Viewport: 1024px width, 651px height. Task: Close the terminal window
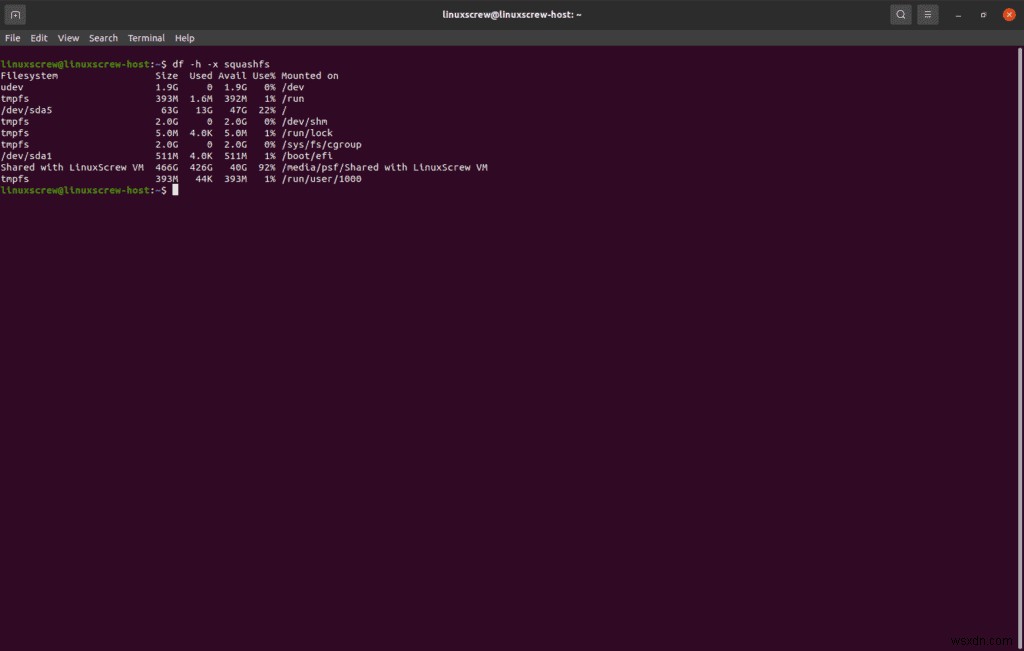point(1008,14)
